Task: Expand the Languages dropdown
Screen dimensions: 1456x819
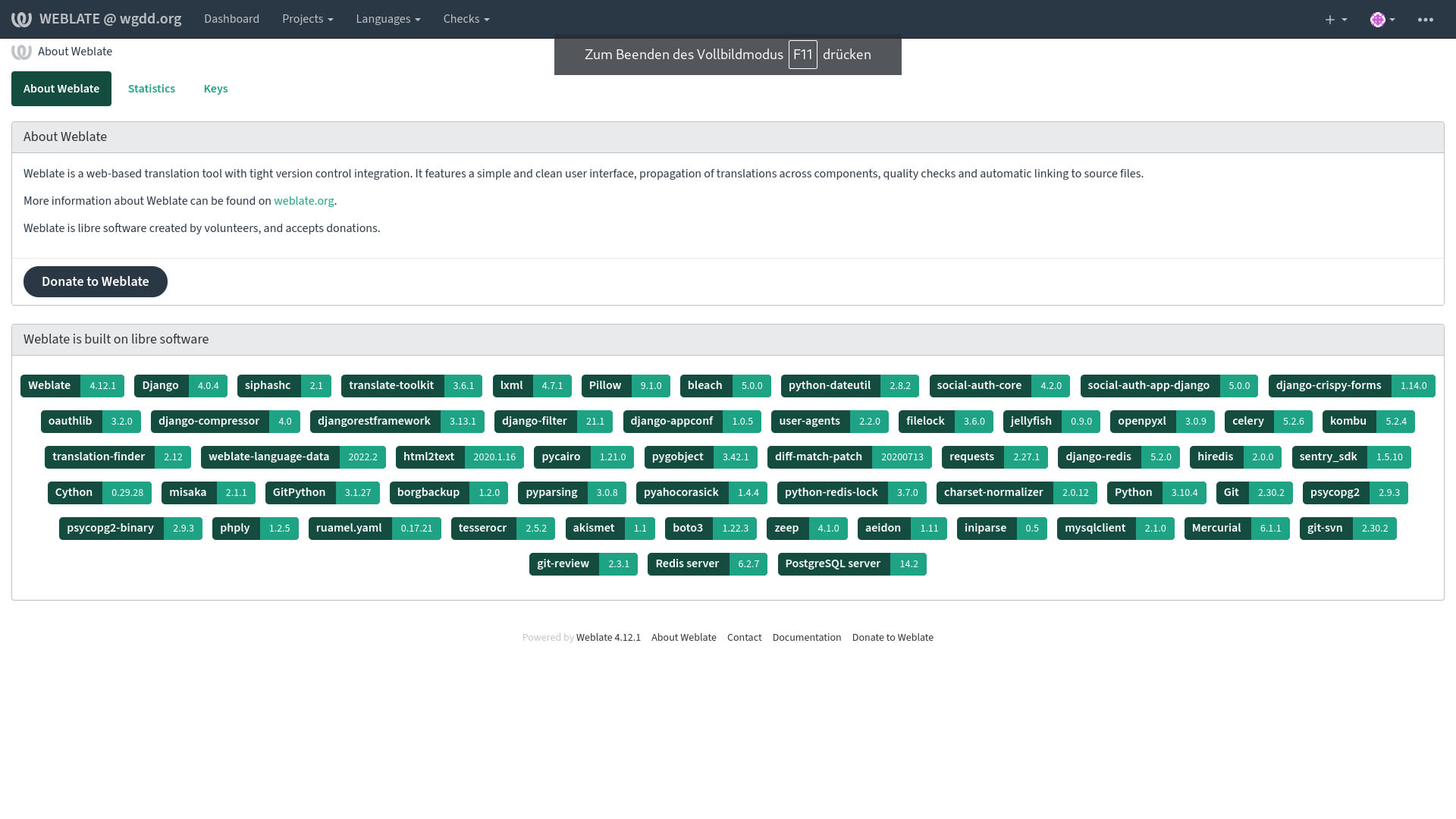Action: click(x=388, y=19)
